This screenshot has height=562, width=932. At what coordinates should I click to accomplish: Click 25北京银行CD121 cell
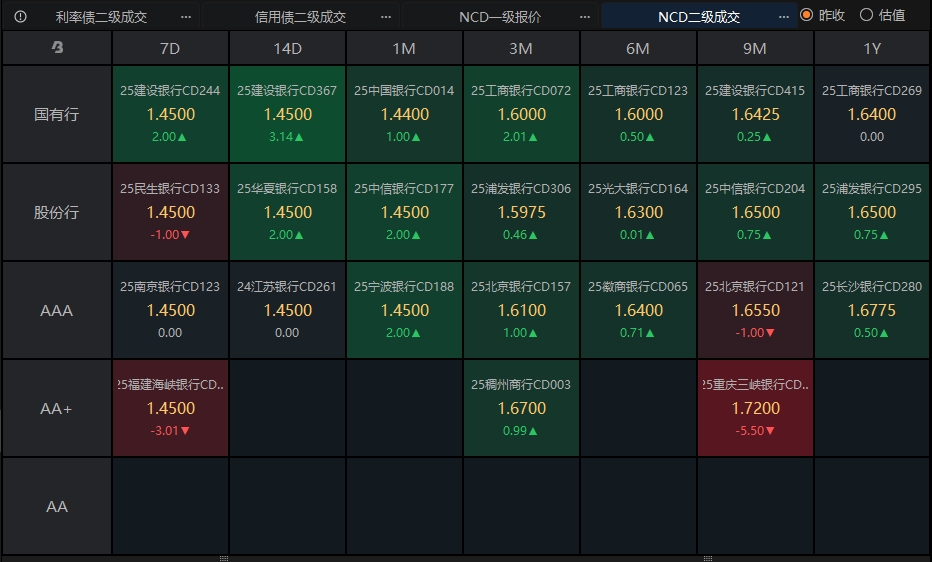pyautogui.click(x=755, y=310)
